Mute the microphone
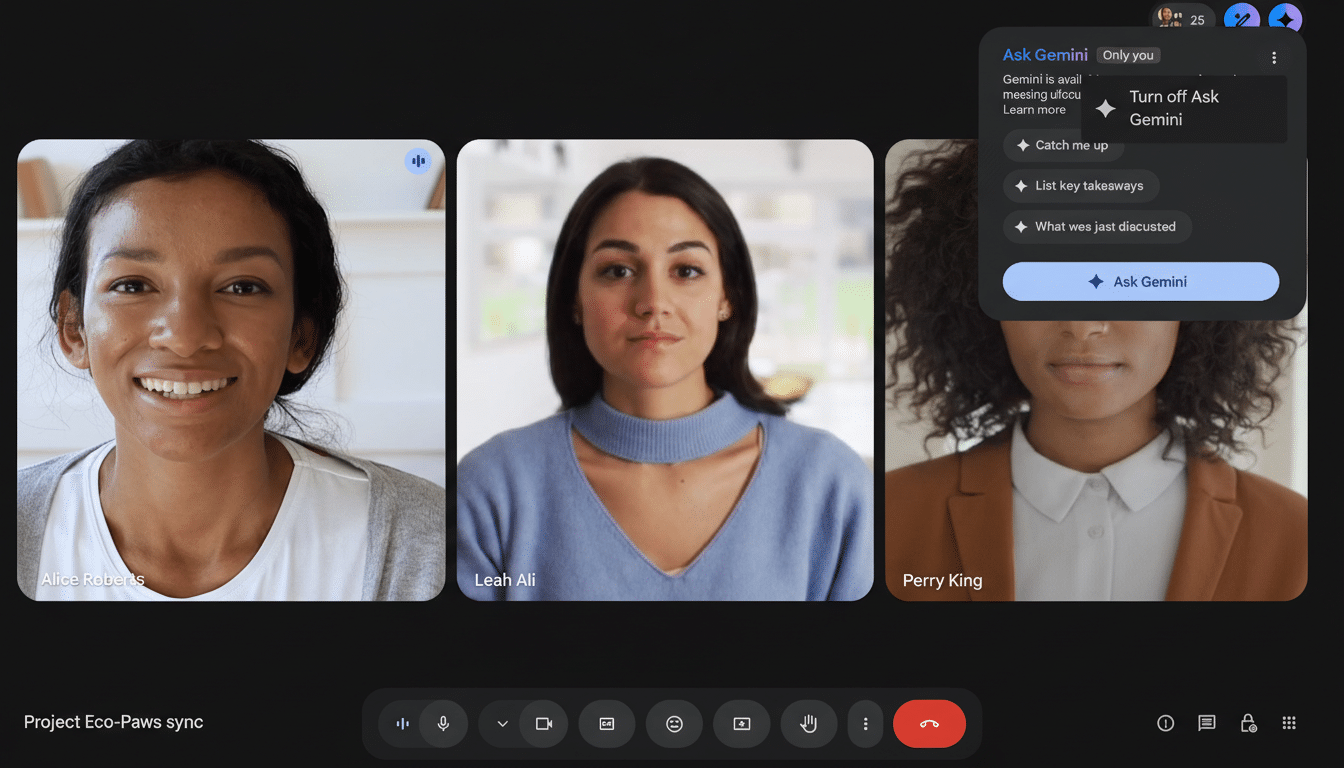Image resolution: width=1344 pixels, height=768 pixels. click(x=442, y=723)
